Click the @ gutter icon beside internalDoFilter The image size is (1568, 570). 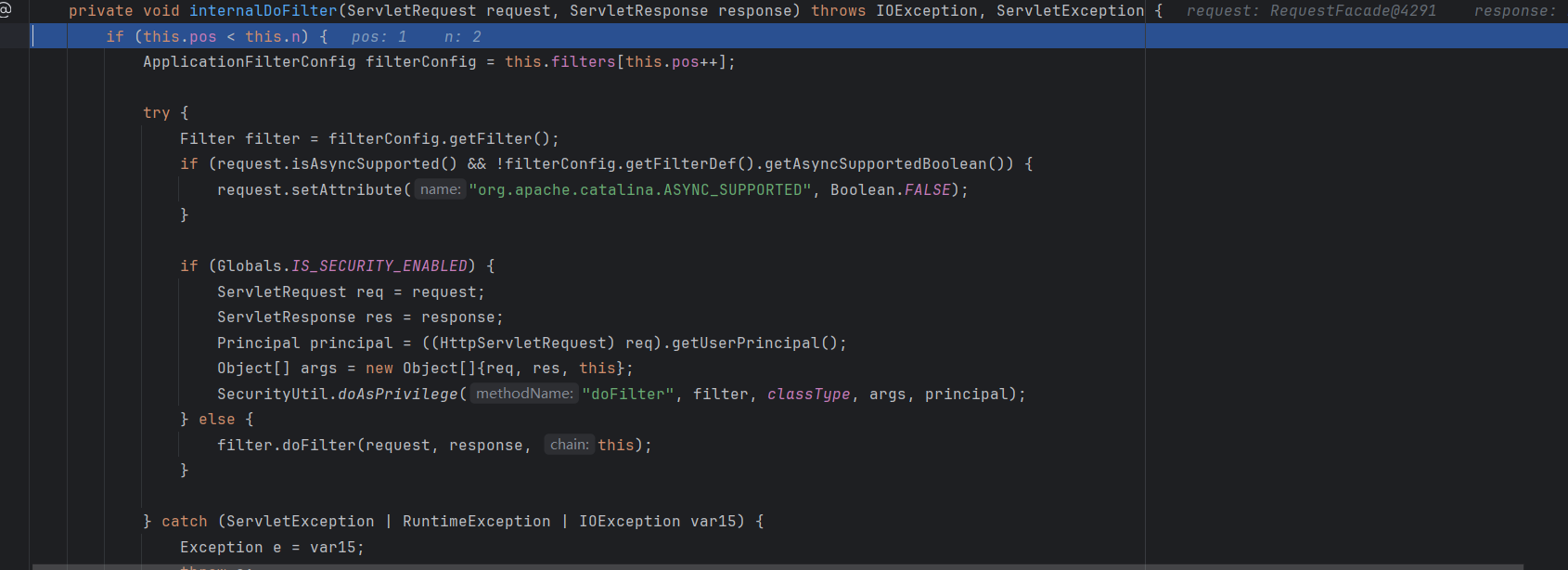(6, 10)
